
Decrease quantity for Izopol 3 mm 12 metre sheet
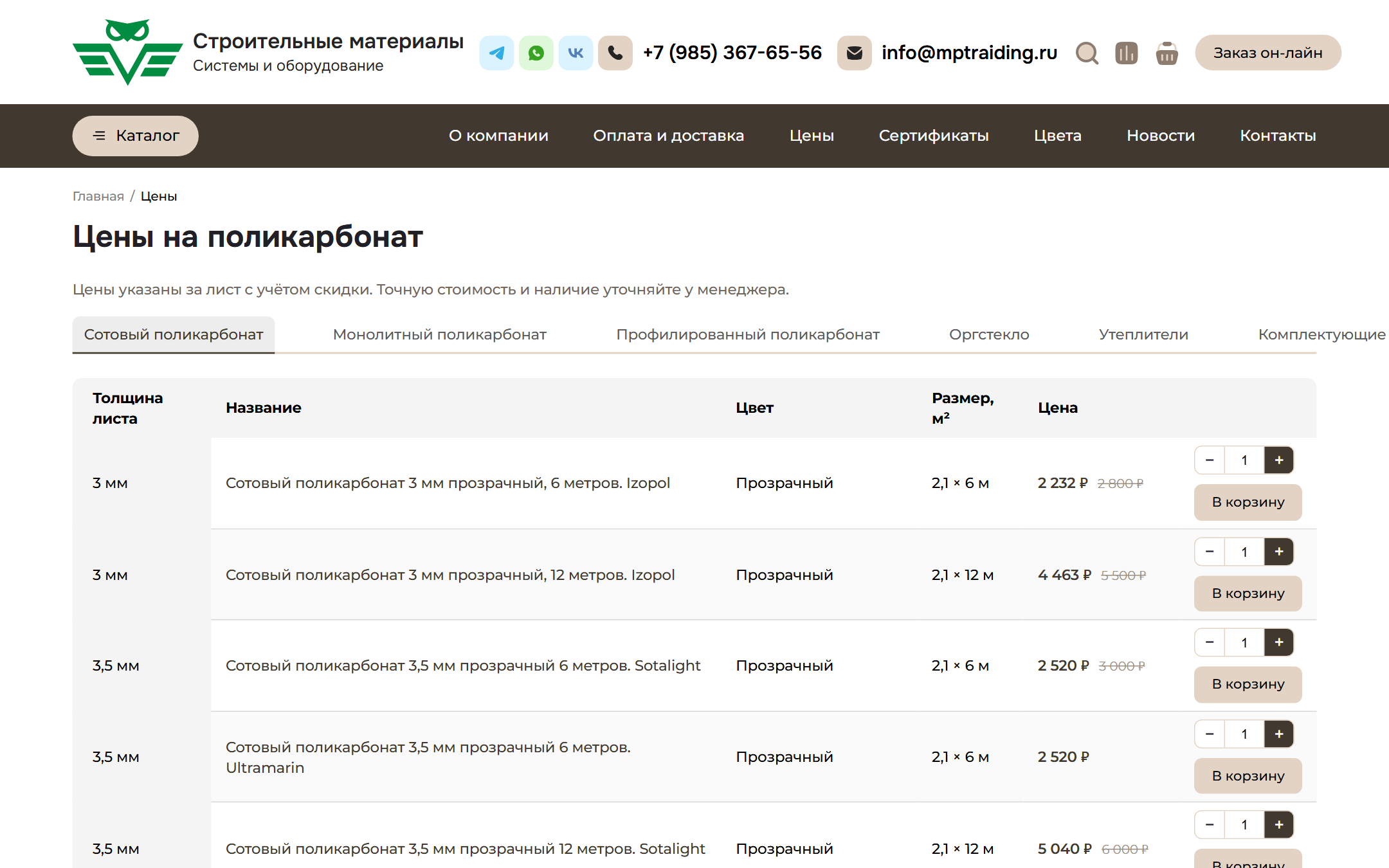[x=1210, y=552]
